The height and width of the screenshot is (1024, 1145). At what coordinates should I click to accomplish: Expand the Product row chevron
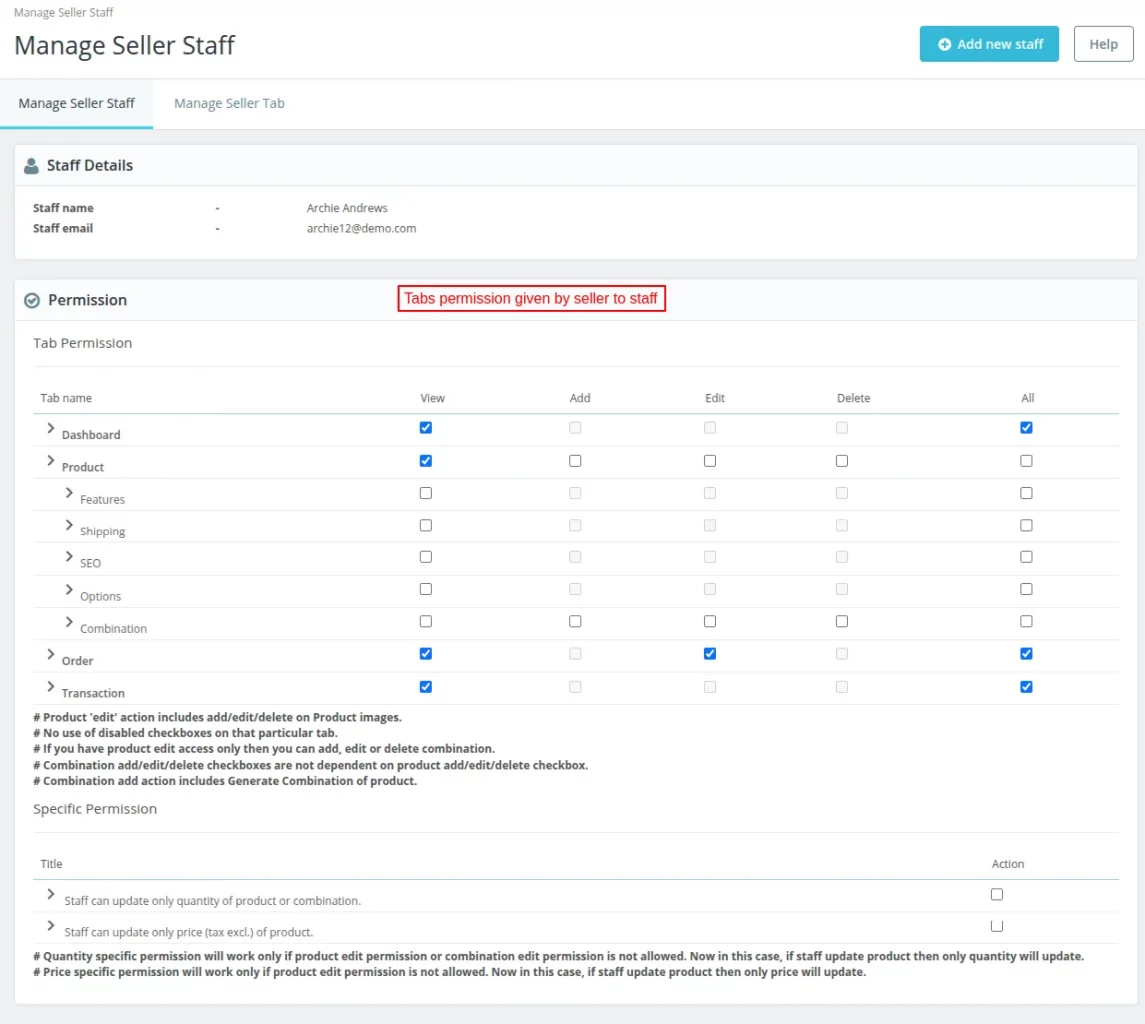50,460
